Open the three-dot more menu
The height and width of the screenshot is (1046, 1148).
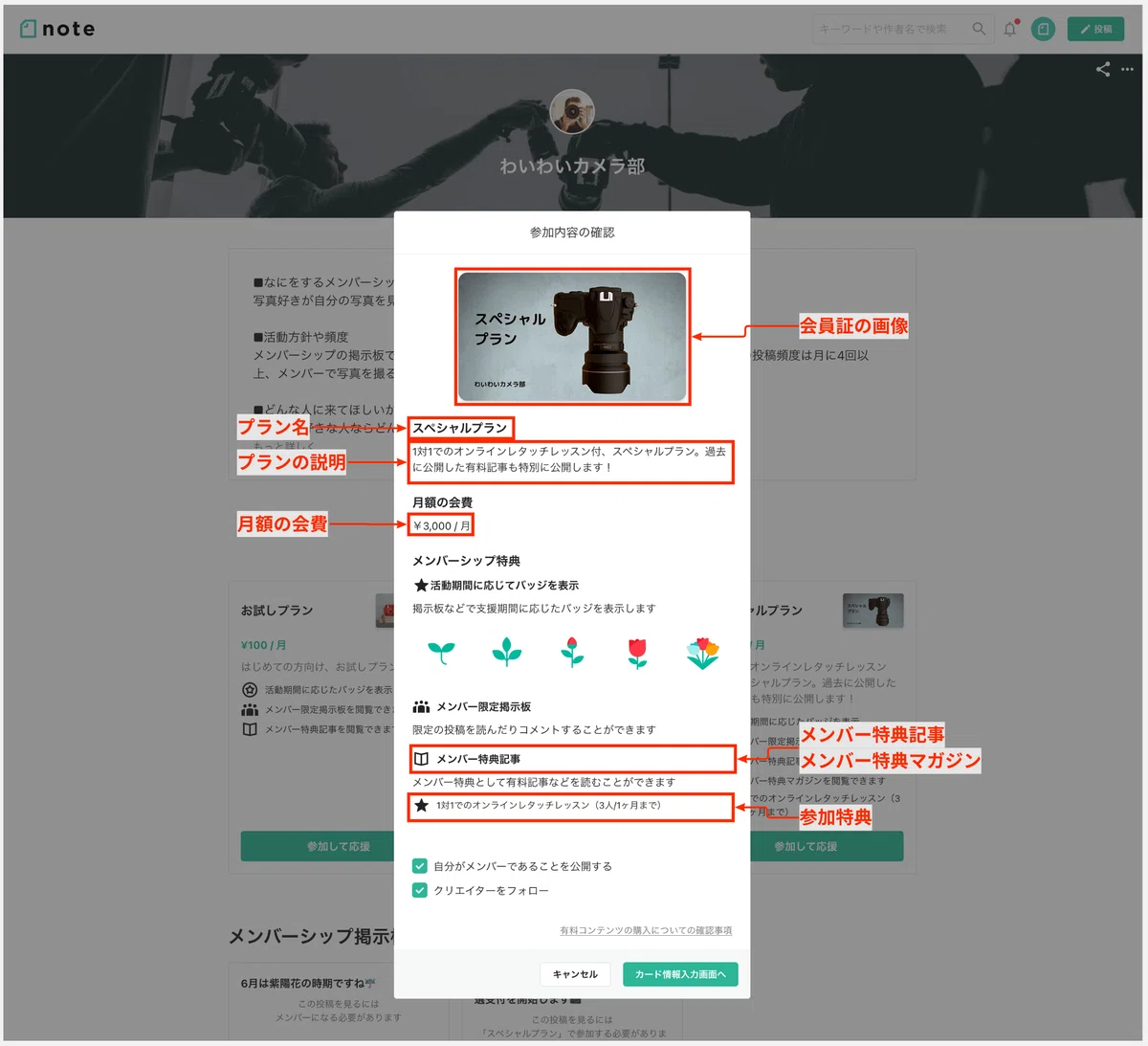point(1127,69)
